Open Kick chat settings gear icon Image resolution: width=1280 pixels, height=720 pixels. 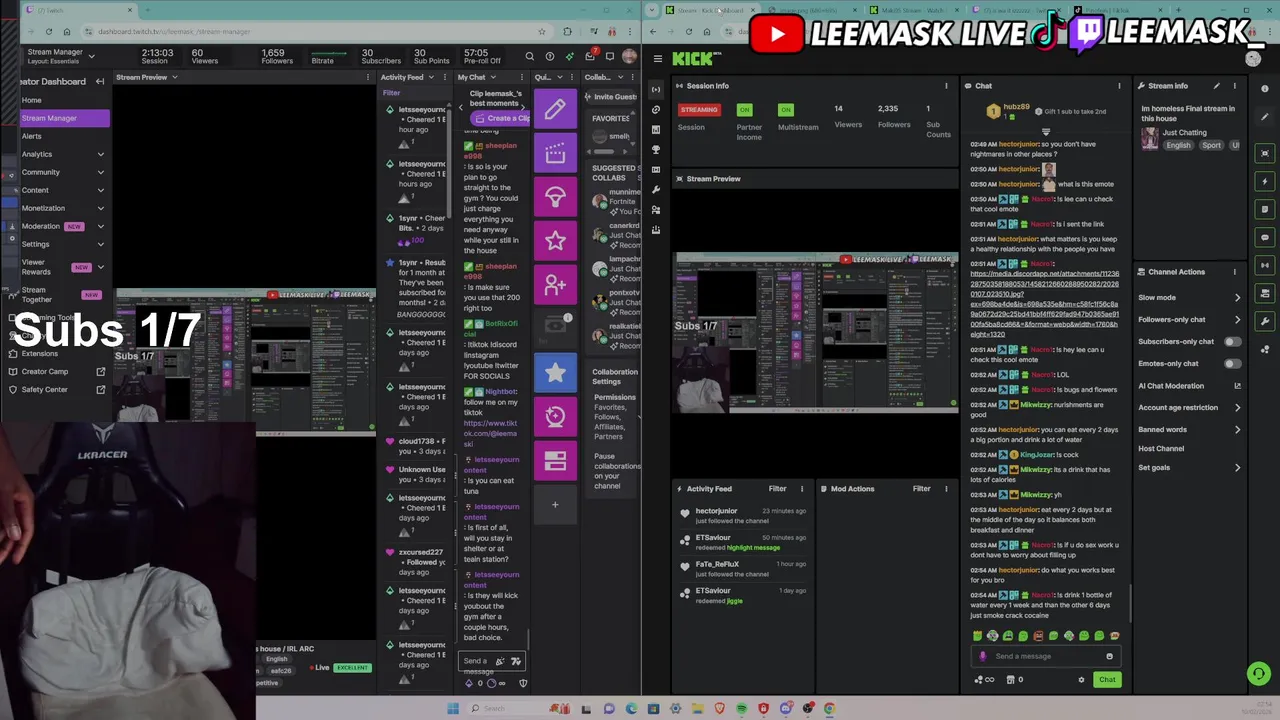pyautogui.click(x=1081, y=680)
